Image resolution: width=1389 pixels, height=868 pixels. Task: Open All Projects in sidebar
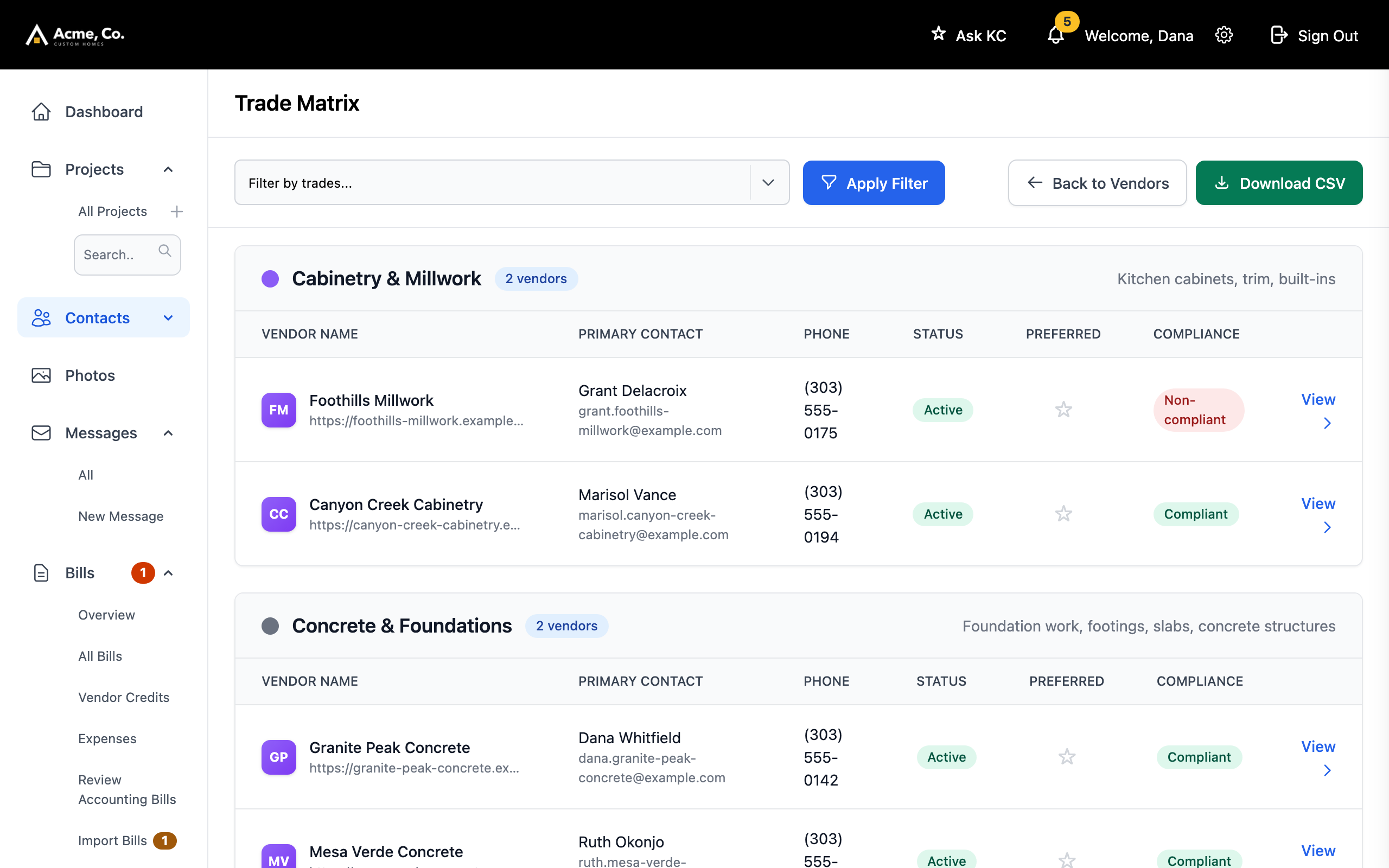pos(112,211)
